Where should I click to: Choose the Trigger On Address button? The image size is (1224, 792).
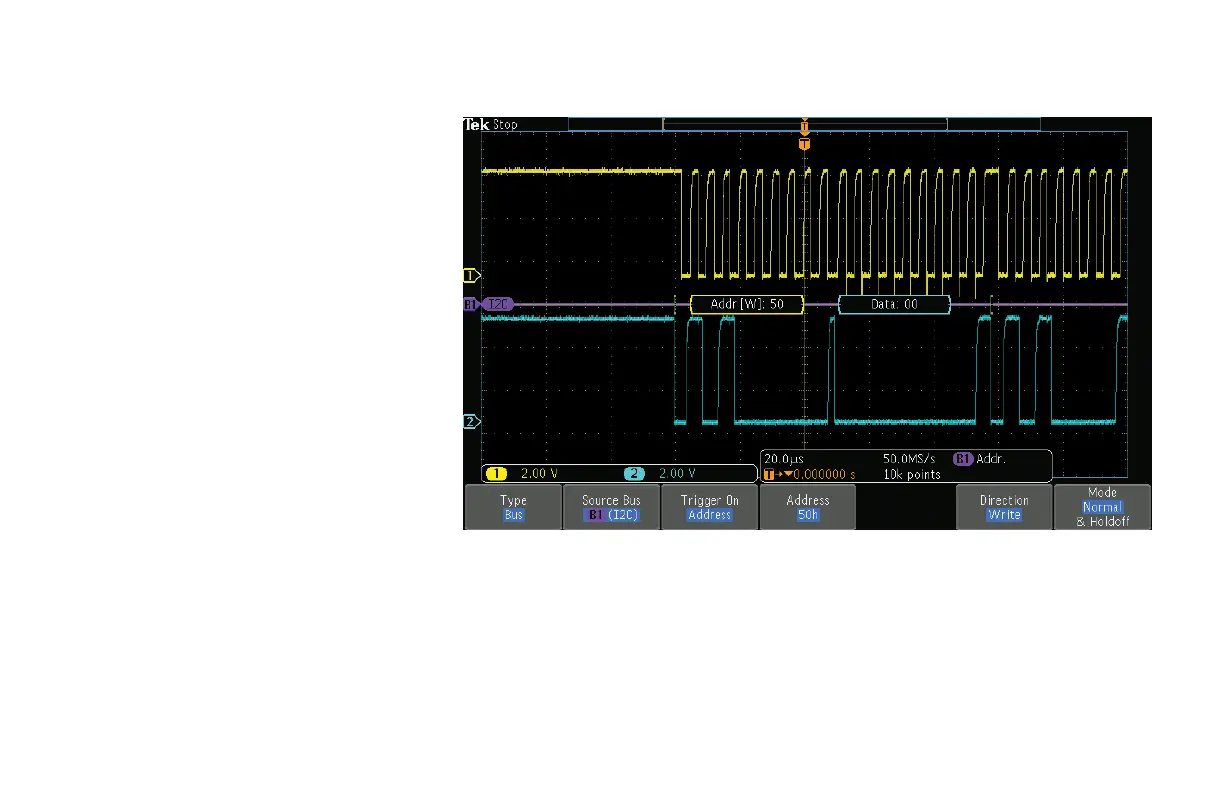pos(709,507)
